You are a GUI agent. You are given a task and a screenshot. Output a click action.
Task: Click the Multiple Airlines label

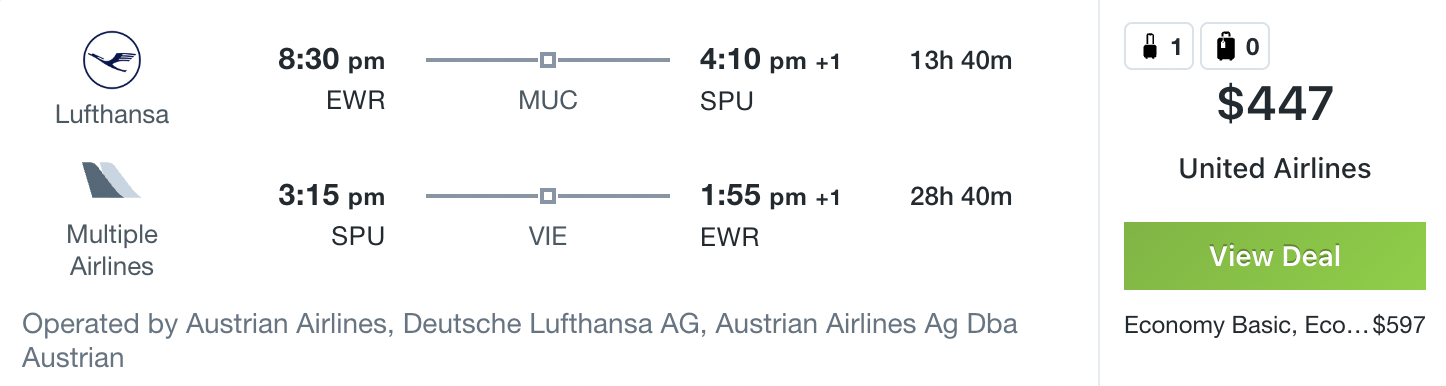[111, 250]
